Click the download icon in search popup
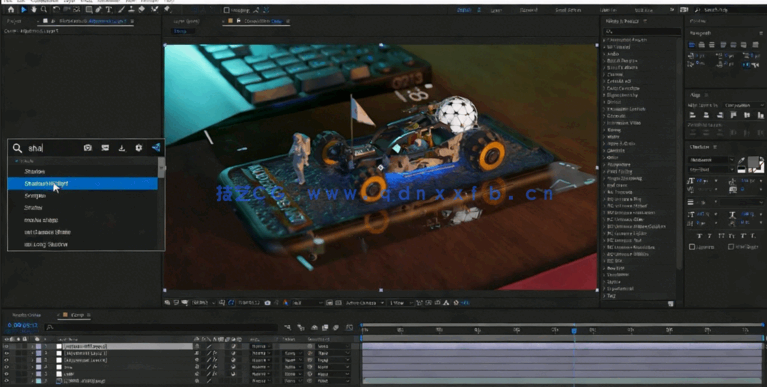The image size is (767, 387). coord(122,148)
